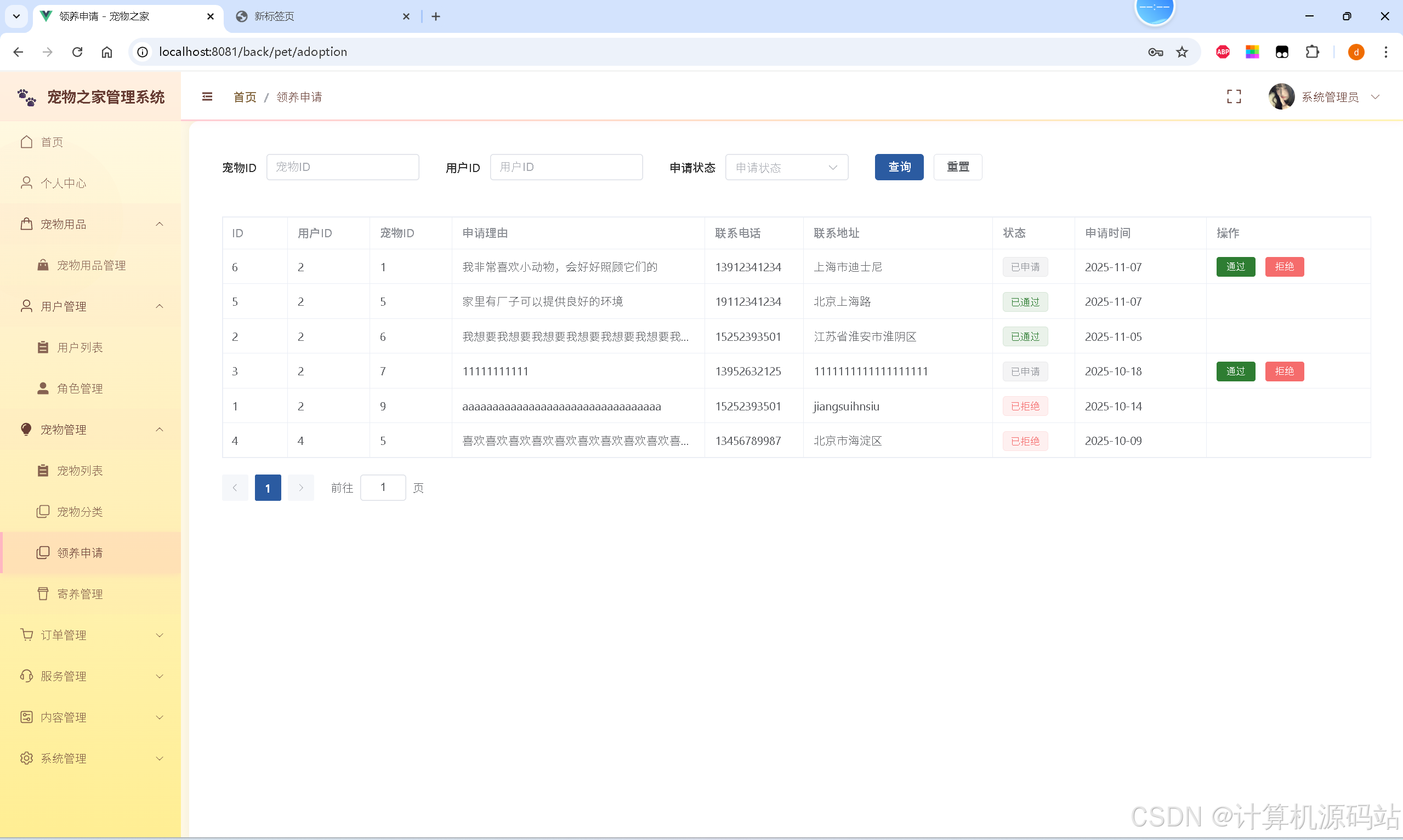Image resolution: width=1403 pixels, height=840 pixels.
Task: Click the colorful grid extension icon
Action: tap(1252, 52)
